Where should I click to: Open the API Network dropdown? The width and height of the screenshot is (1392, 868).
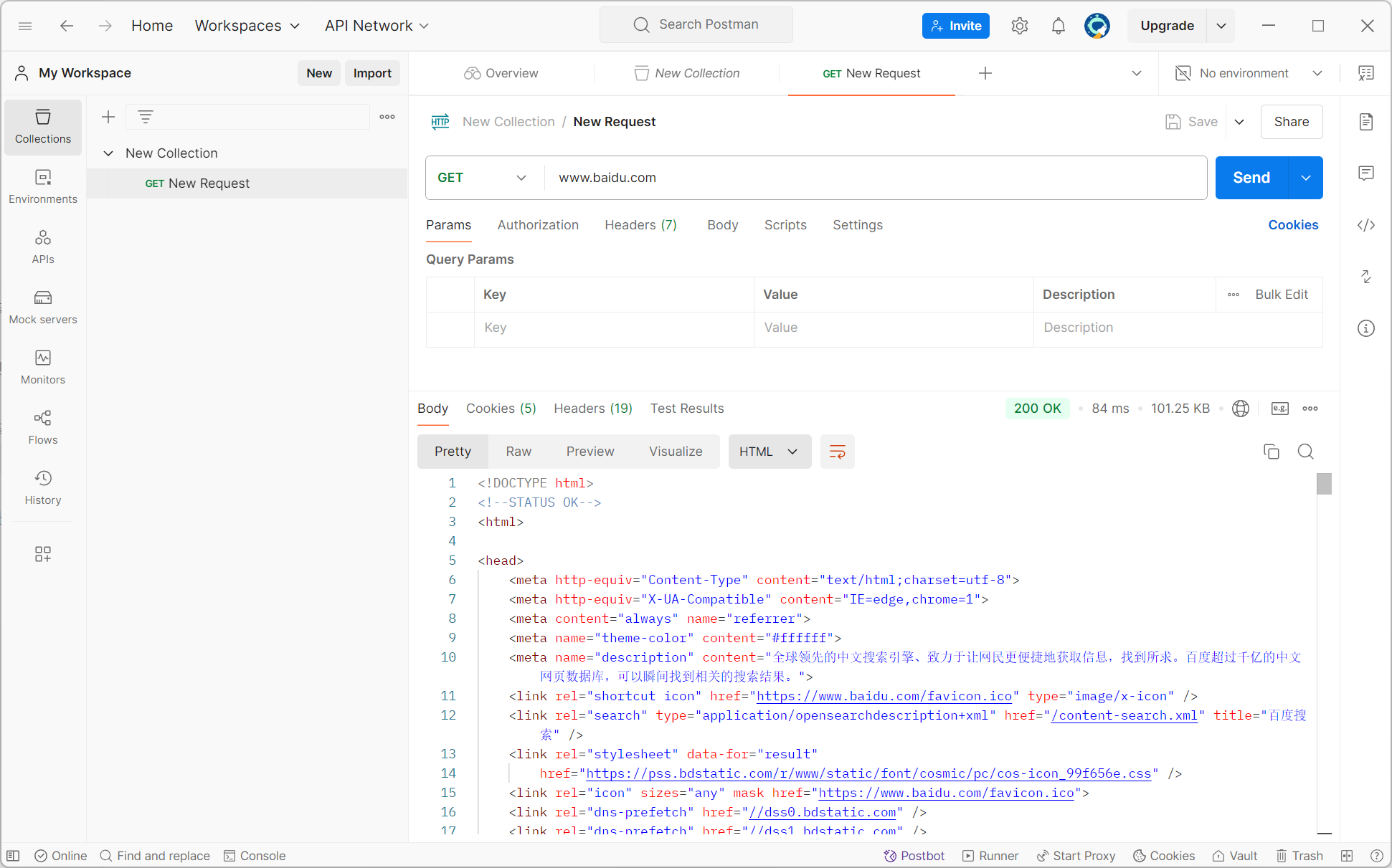[x=377, y=26]
